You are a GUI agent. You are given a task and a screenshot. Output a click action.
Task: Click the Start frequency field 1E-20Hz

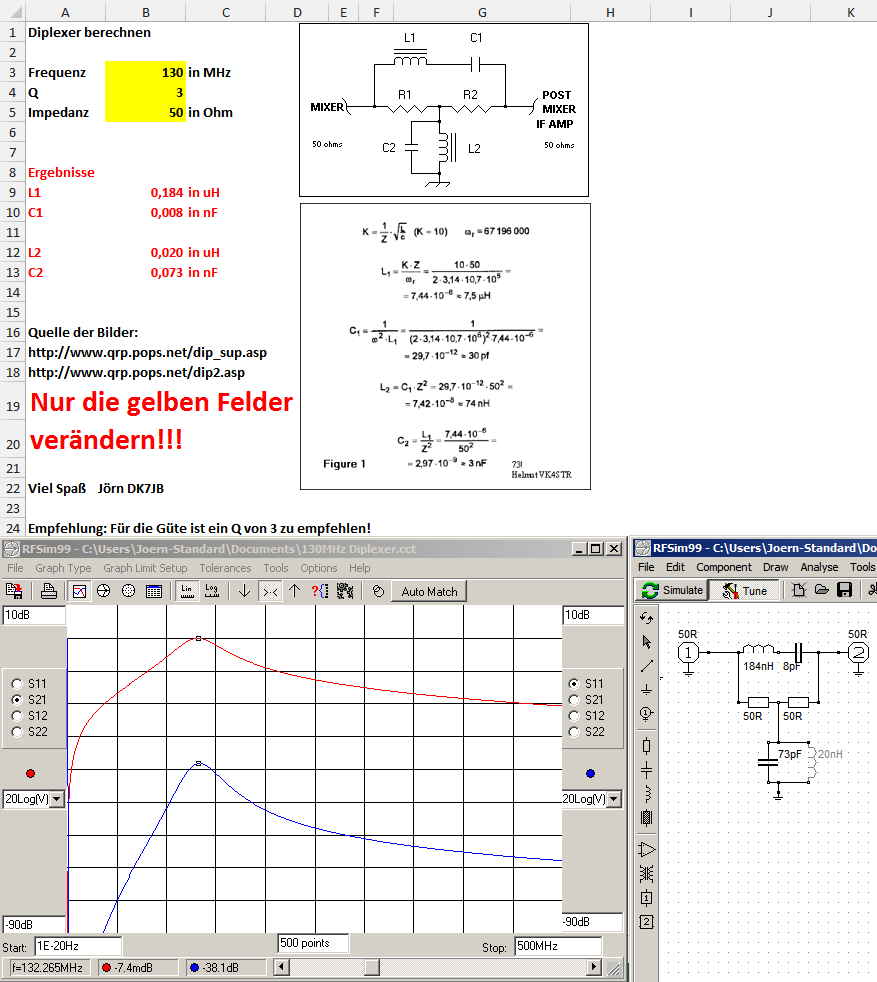click(x=78, y=946)
